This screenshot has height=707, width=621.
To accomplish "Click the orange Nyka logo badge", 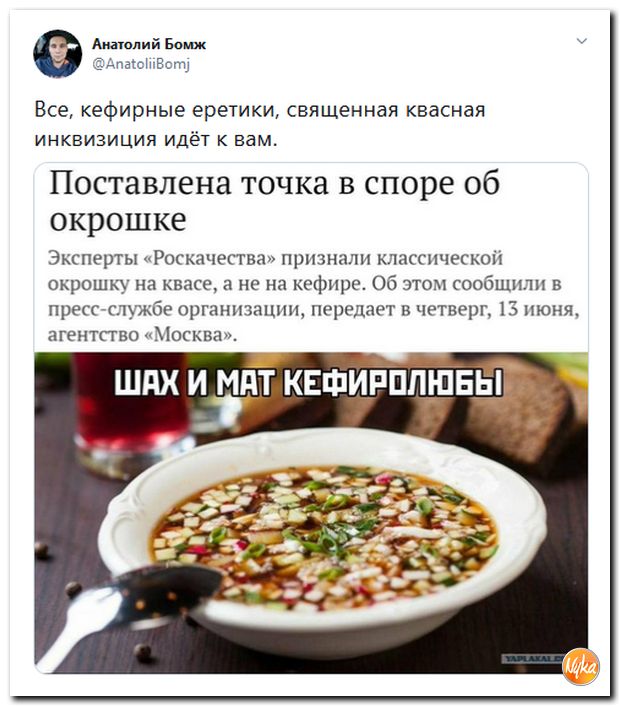I will click(582, 667).
